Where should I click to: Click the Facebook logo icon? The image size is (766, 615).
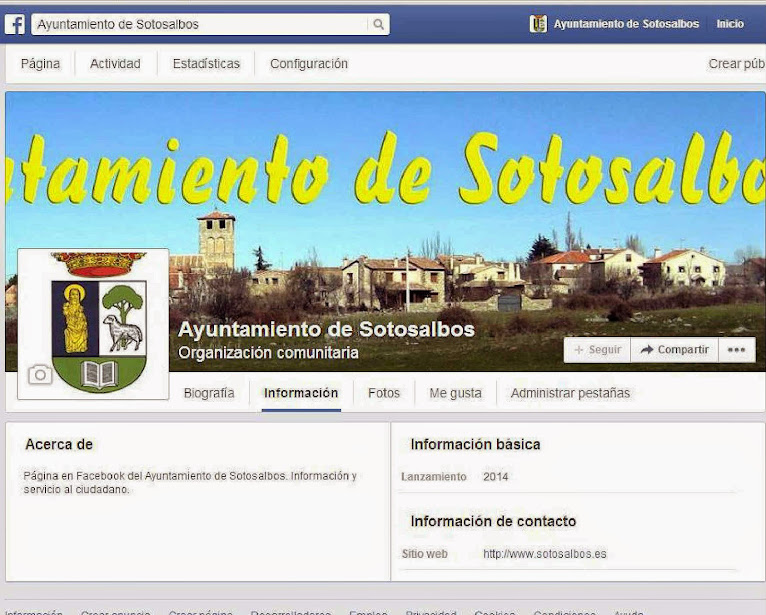click(x=15, y=24)
